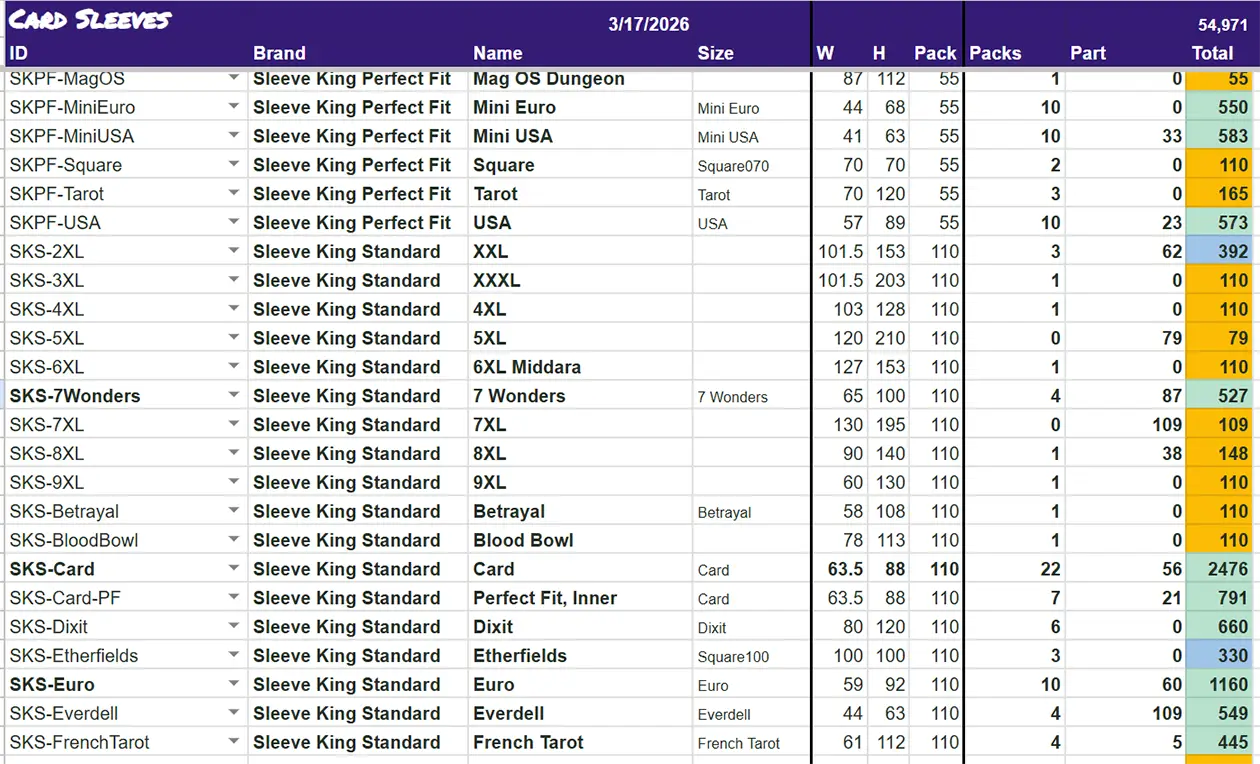Viewport: 1260px width, 764px height.
Task: Select the '7 Wonders' name cell
Action: click(x=580, y=396)
